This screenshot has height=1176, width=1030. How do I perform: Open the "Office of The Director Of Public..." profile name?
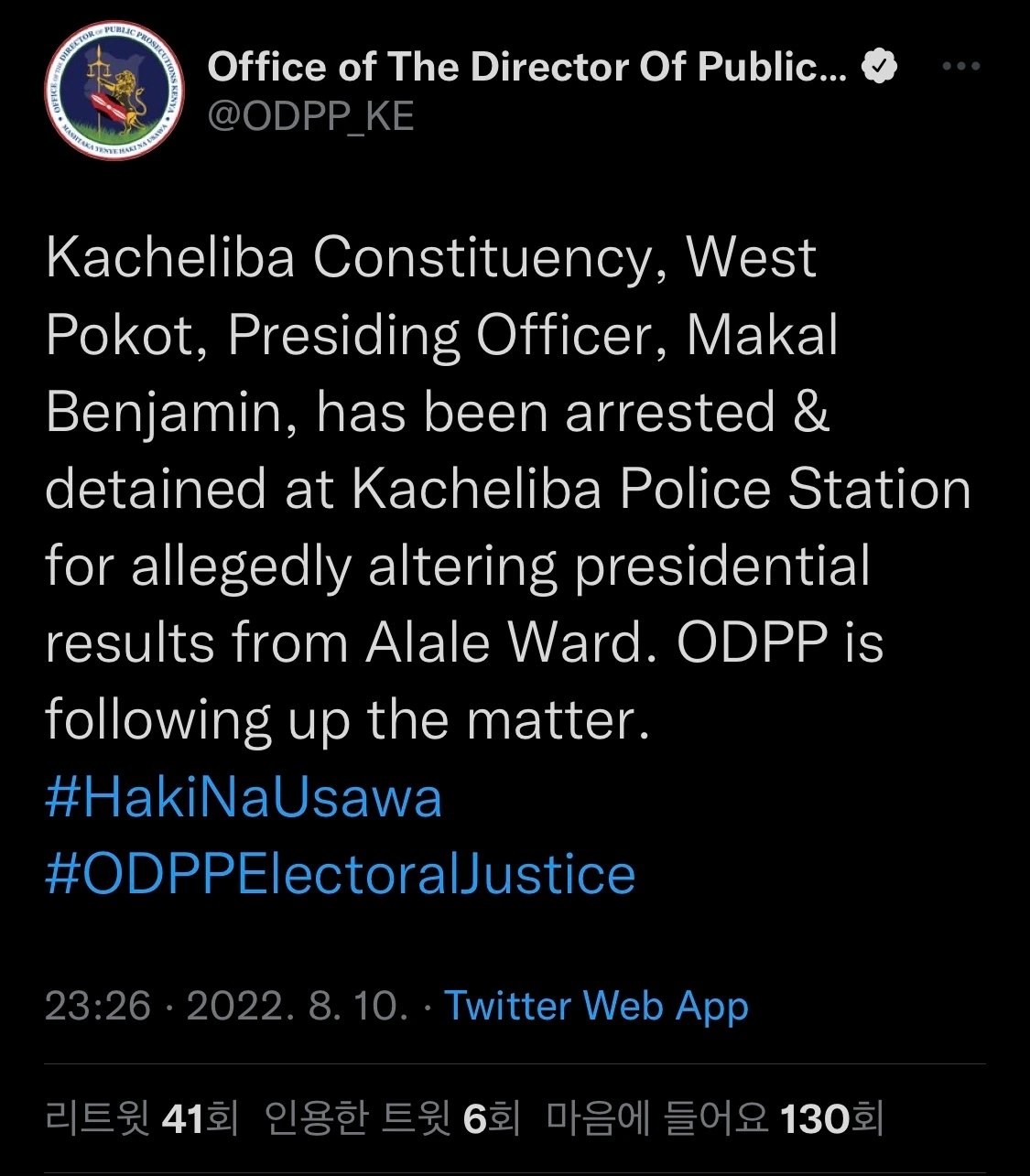[526, 67]
